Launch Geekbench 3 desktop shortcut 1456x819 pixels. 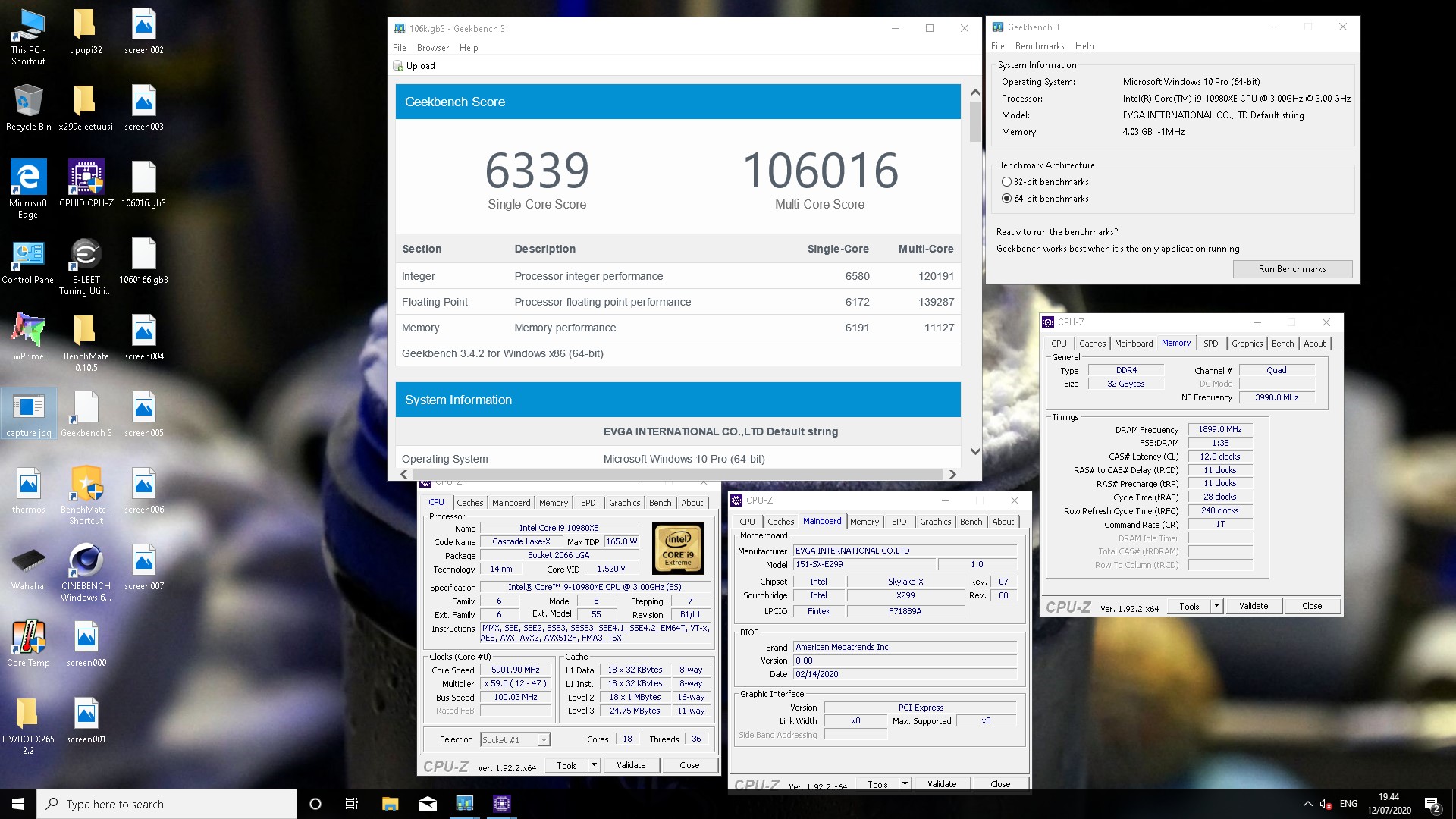(x=86, y=414)
